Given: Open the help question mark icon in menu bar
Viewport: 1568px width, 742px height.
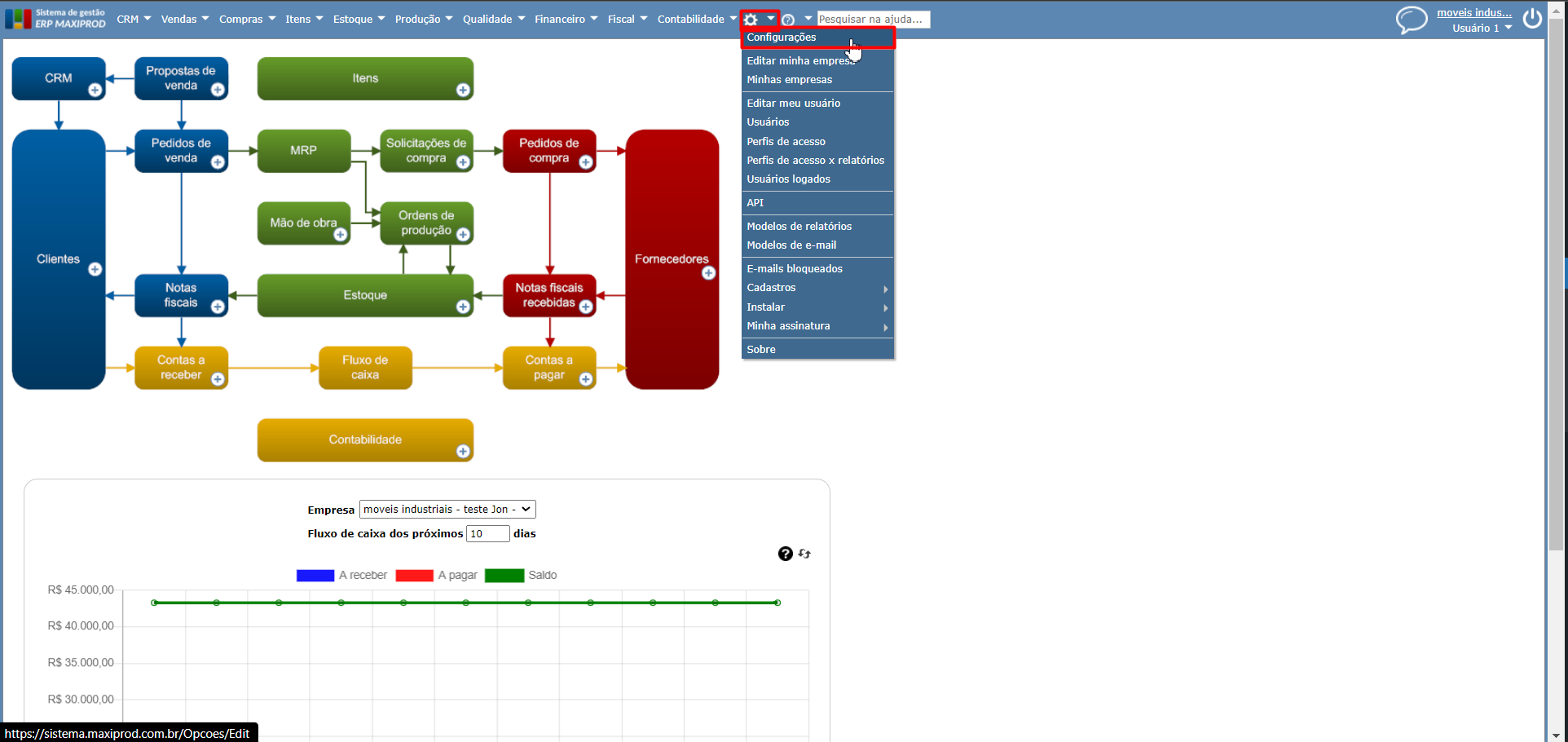Looking at the screenshot, I should pos(788,20).
